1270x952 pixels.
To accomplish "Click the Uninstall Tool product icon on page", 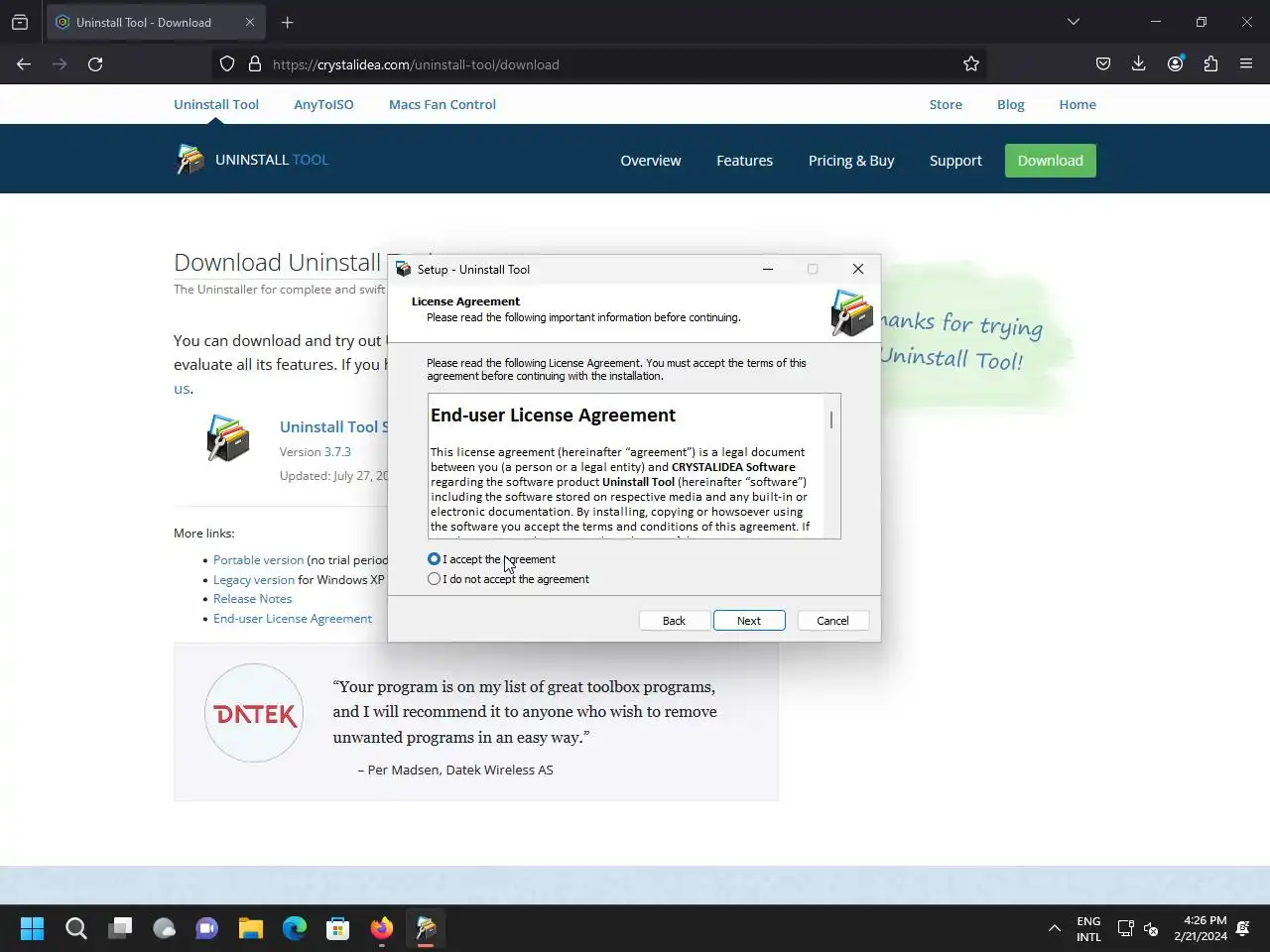I will click(228, 438).
